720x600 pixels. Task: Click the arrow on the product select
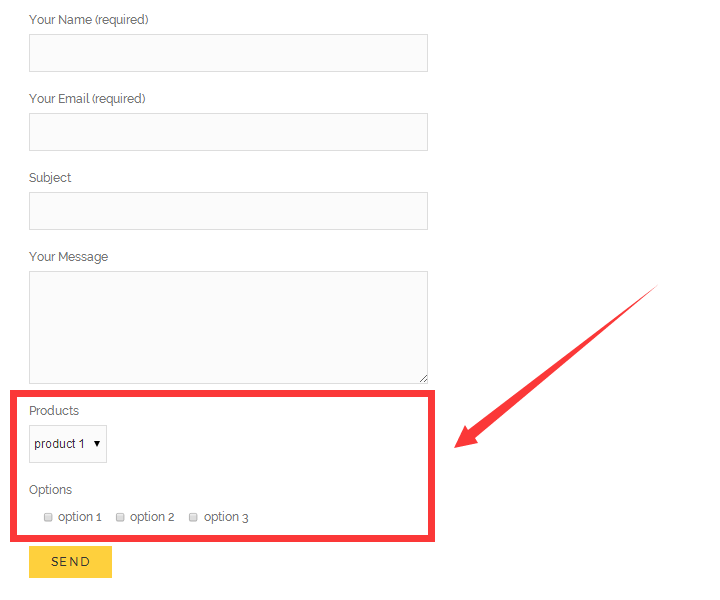pyautogui.click(x=97, y=444)
